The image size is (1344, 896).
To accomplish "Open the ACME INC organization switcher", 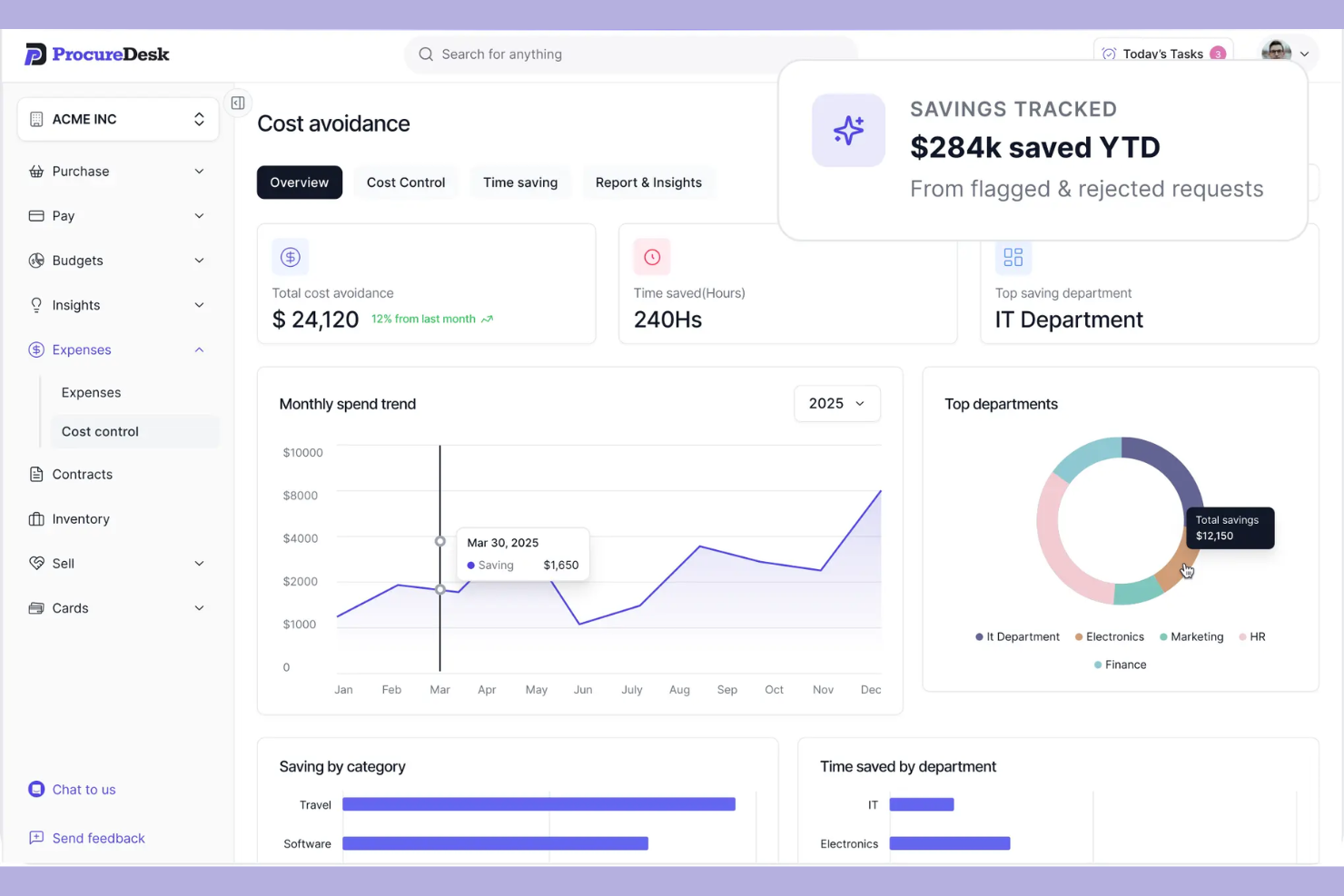I will (x=118, y=119).
